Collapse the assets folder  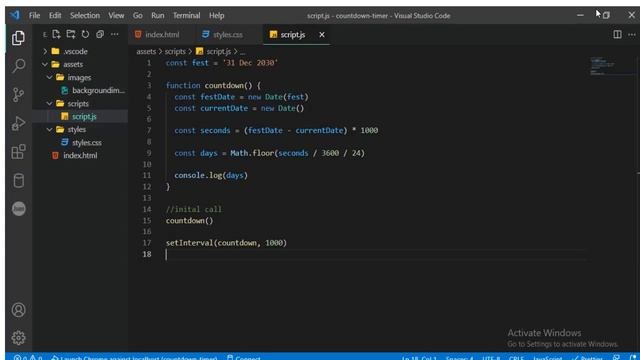(45, 64)
